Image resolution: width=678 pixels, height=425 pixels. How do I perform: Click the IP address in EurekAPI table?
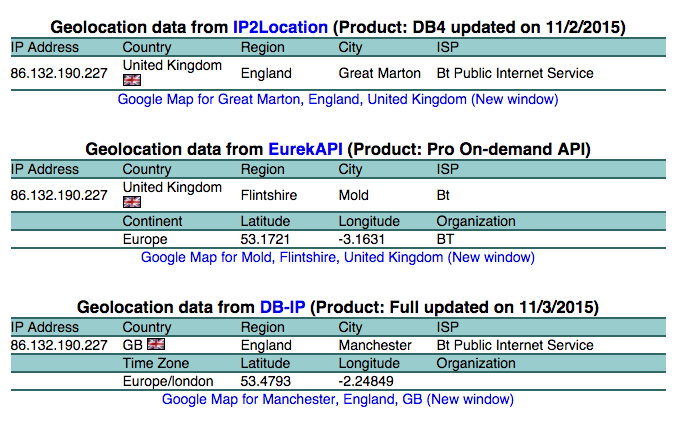[59, 195]
